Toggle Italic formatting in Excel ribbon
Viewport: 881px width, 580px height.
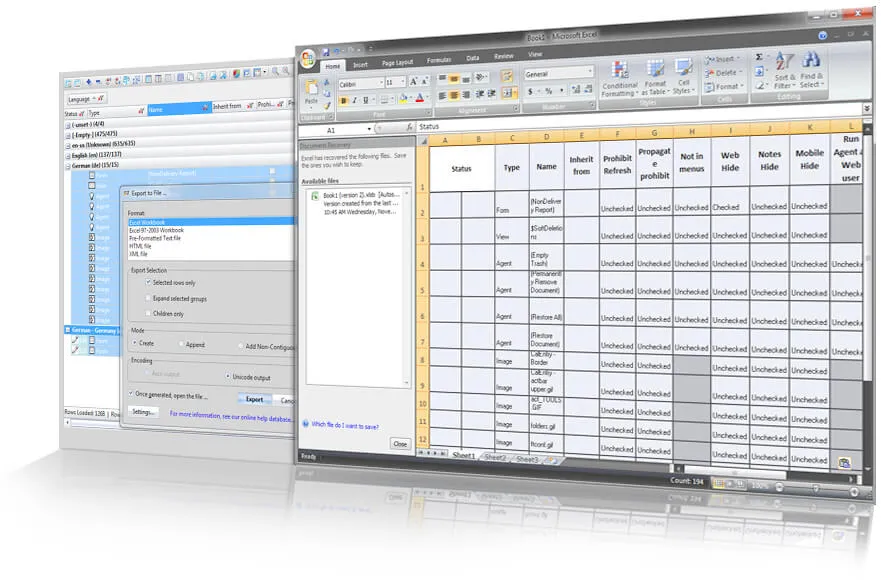tap(355, 100)
